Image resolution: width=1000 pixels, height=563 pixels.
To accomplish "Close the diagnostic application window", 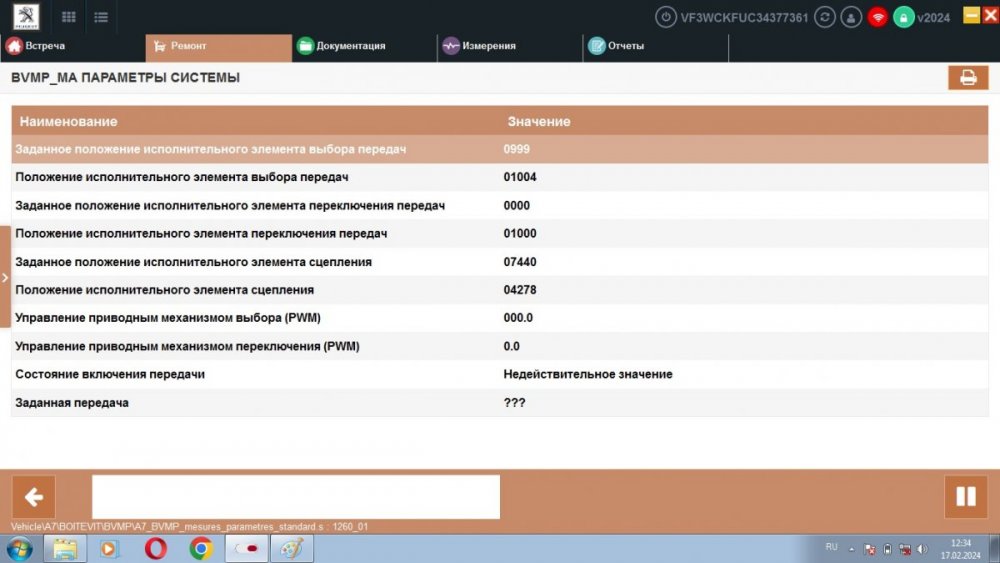I will pos(991,15).
